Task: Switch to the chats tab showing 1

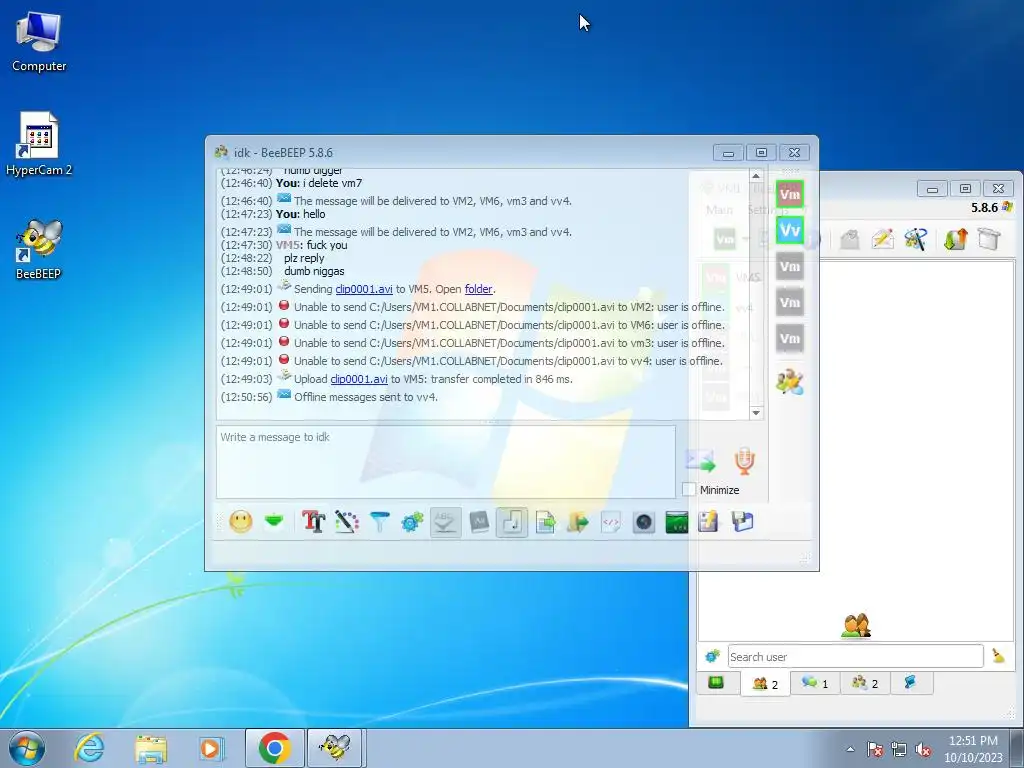Action: click(x=815, y=683)
